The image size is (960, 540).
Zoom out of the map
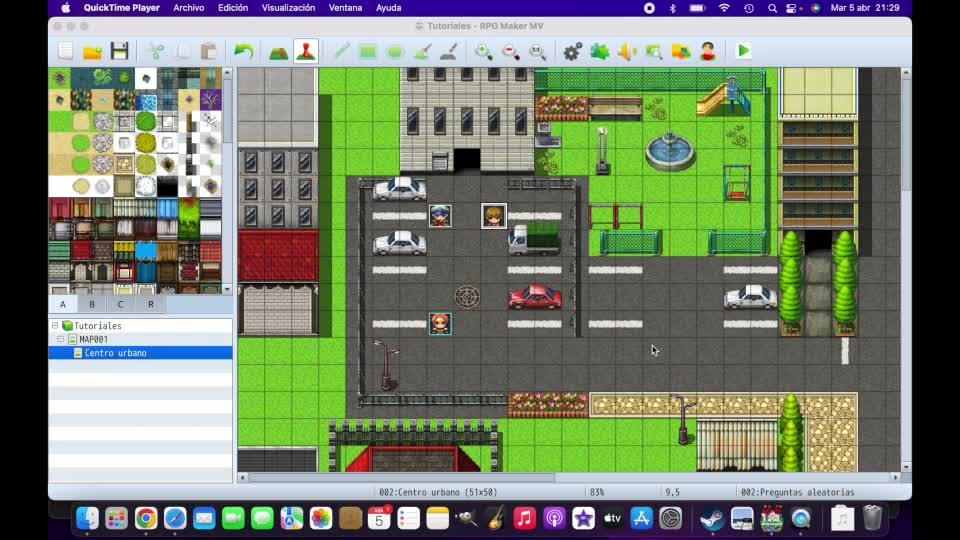pyautogui.click(x=511, y=51)
